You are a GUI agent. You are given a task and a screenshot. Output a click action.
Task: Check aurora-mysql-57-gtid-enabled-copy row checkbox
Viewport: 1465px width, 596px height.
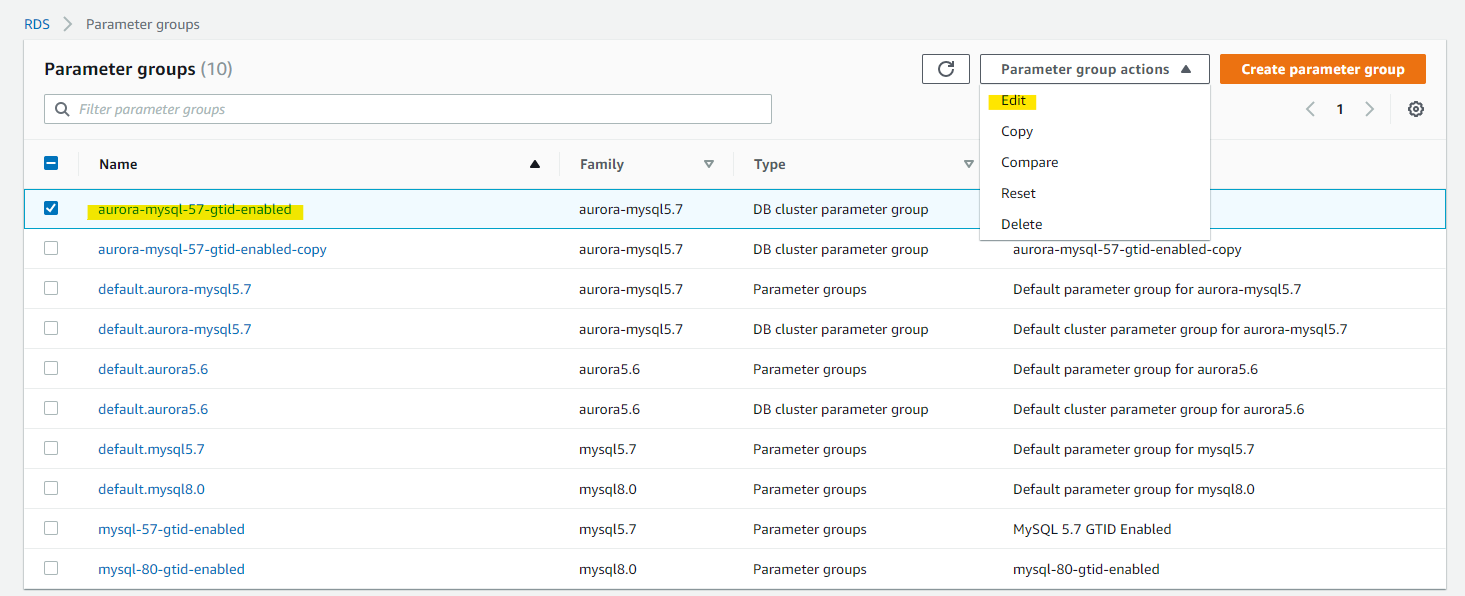pos(51,248)
